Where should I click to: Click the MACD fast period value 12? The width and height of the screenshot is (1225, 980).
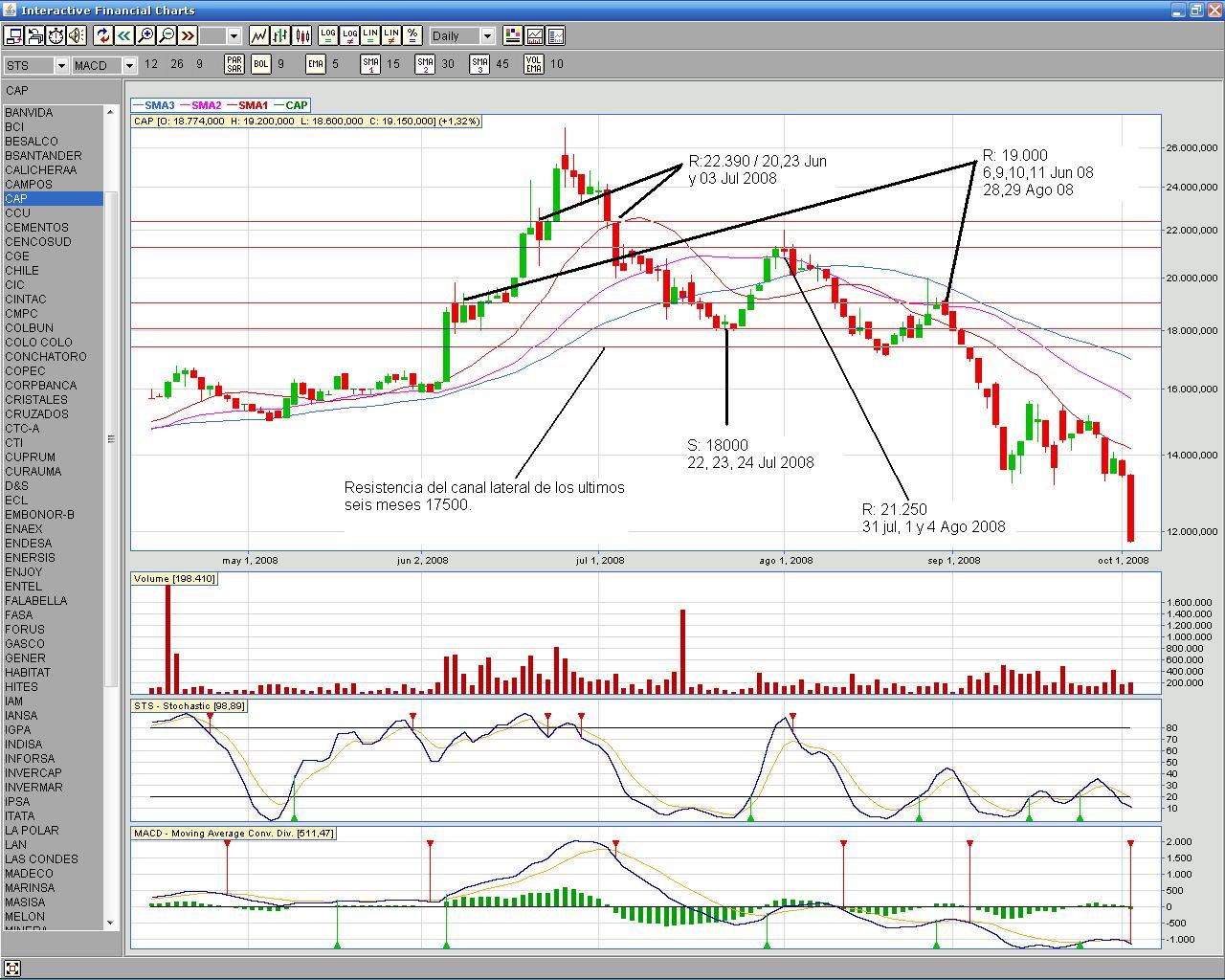click(x=151, y=64)
